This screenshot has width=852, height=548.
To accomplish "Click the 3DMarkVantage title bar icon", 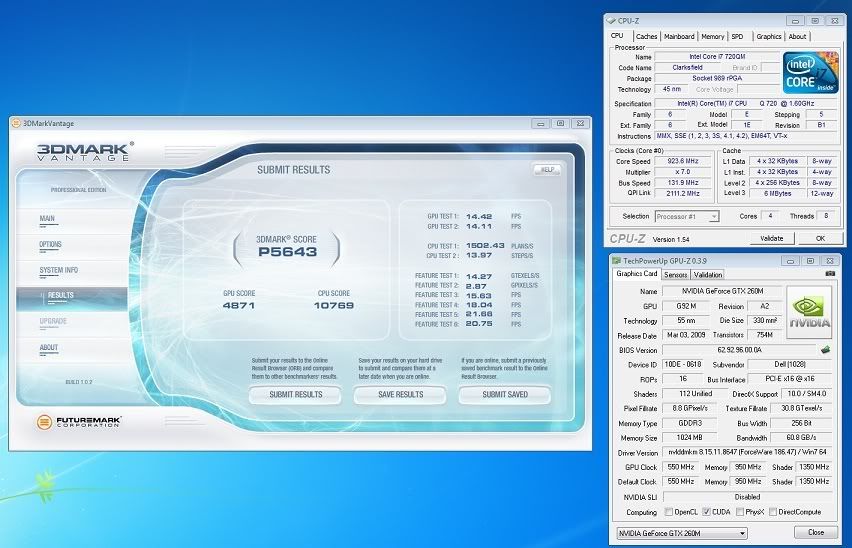I will click(x=16, y=123).
